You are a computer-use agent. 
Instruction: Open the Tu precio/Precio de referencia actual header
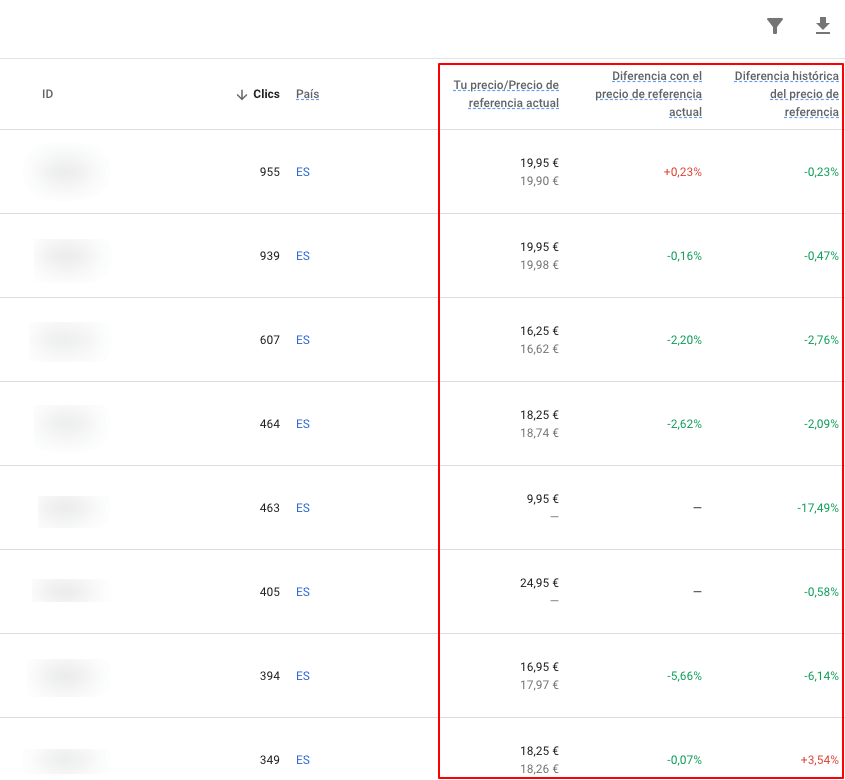(x=506, y=94)
